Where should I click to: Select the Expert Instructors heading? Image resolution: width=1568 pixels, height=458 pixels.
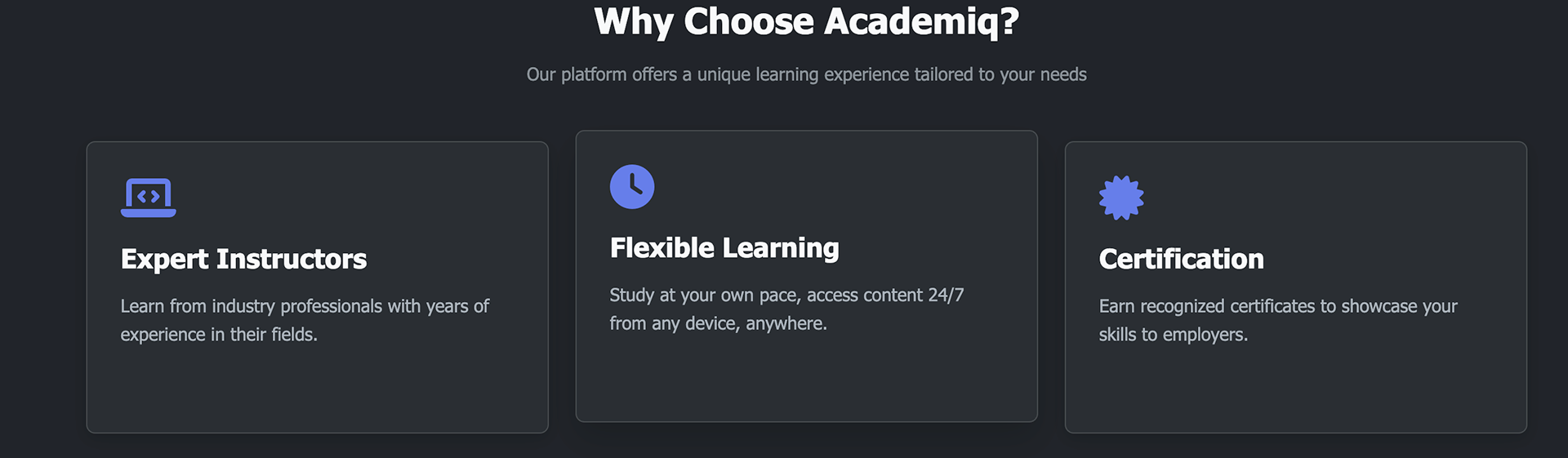coord(243,259)
